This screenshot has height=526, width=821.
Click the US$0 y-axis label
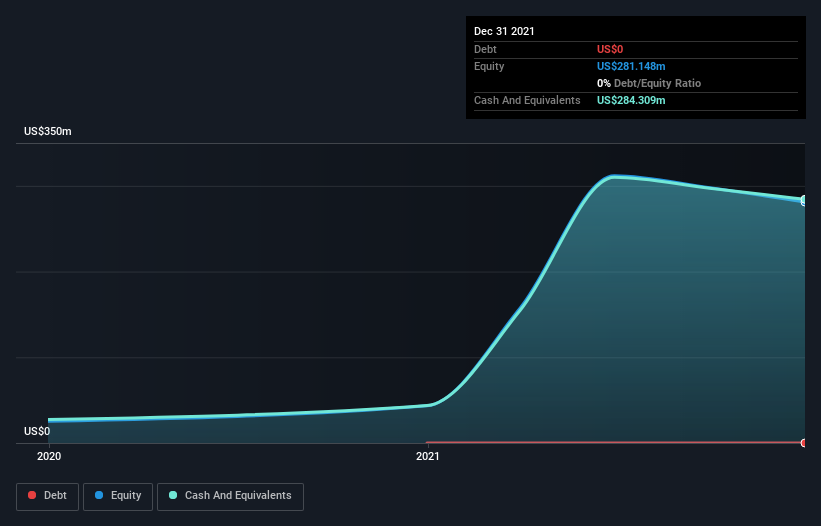pyautogui.click(x=37, y=431)
